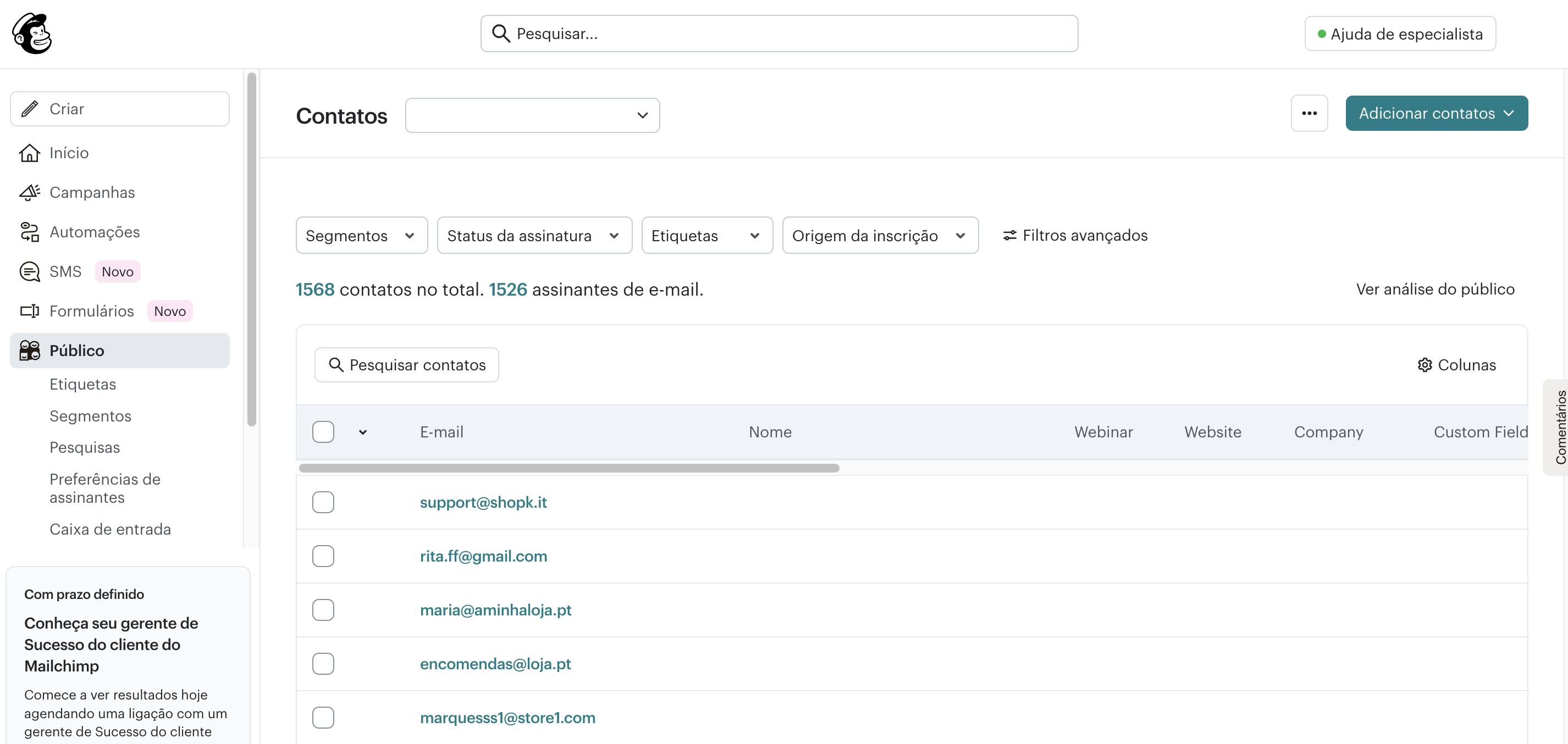
Task: Click the SMS chat bubble icon
Action: click(x=29, y=271)
